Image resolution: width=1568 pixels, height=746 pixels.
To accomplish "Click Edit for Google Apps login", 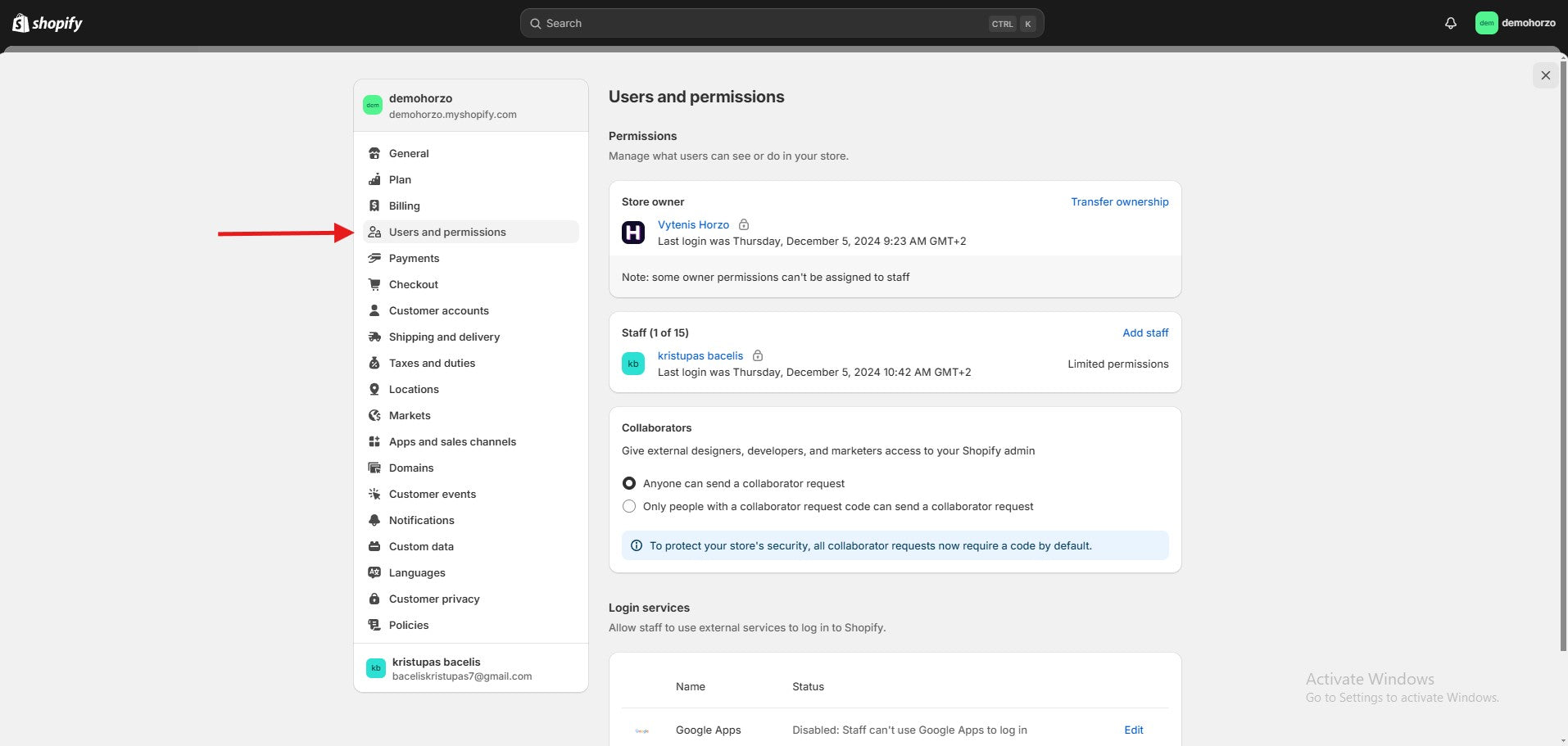I will click(1133, 730).
